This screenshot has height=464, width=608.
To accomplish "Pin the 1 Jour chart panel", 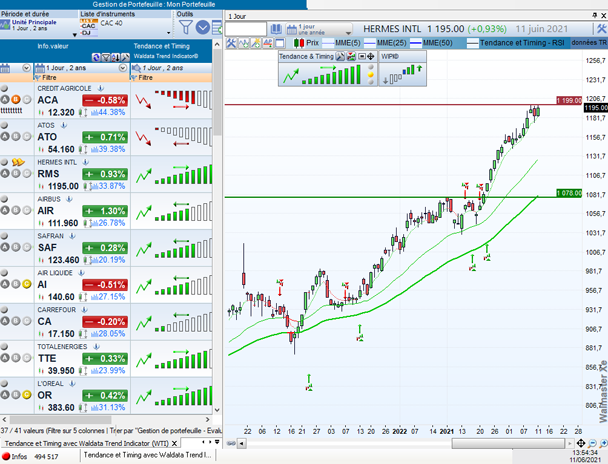I will [595, 16].
